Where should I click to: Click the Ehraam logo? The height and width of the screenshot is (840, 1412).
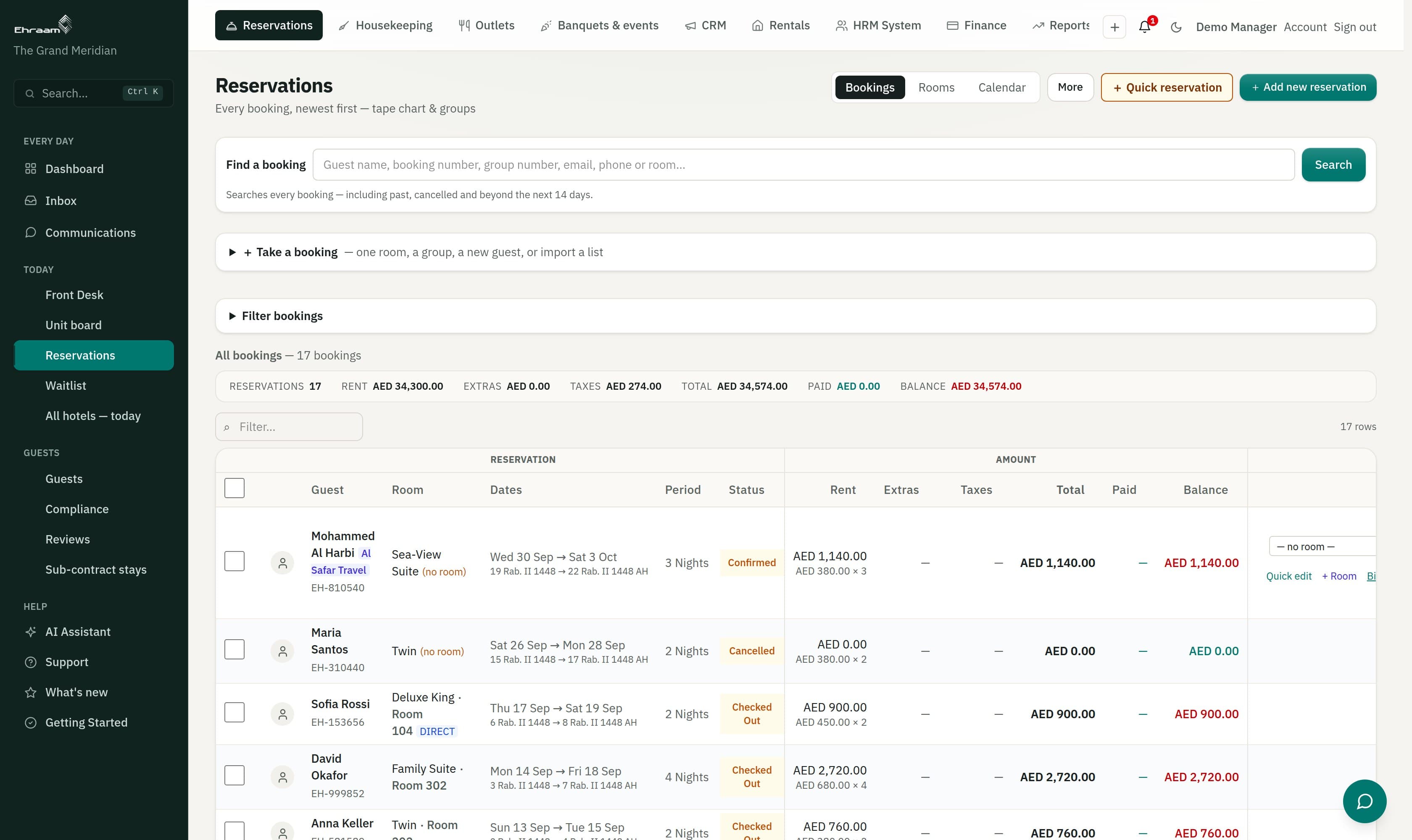pos(43,25)
